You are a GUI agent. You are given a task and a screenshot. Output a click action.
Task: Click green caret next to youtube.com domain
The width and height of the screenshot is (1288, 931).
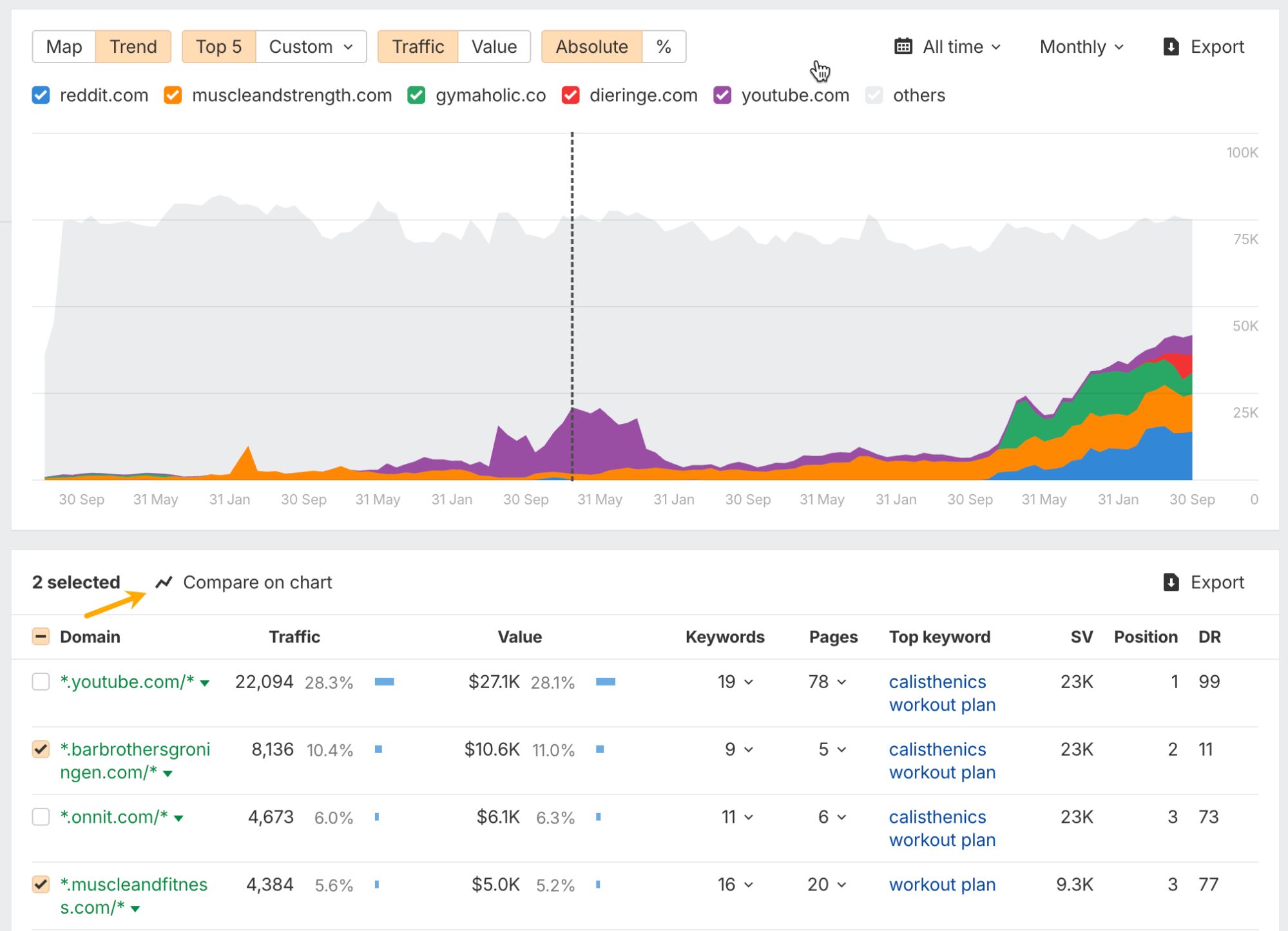tap(205, 683)
